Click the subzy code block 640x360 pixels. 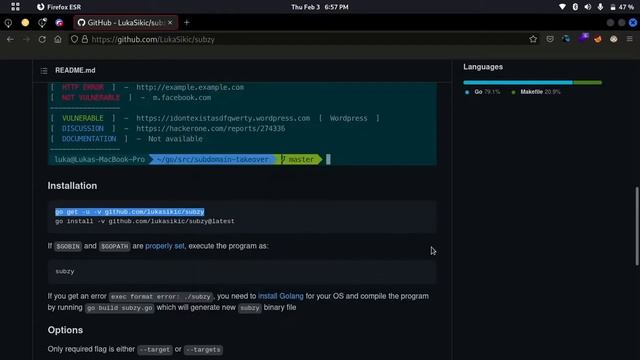point(242,271)
